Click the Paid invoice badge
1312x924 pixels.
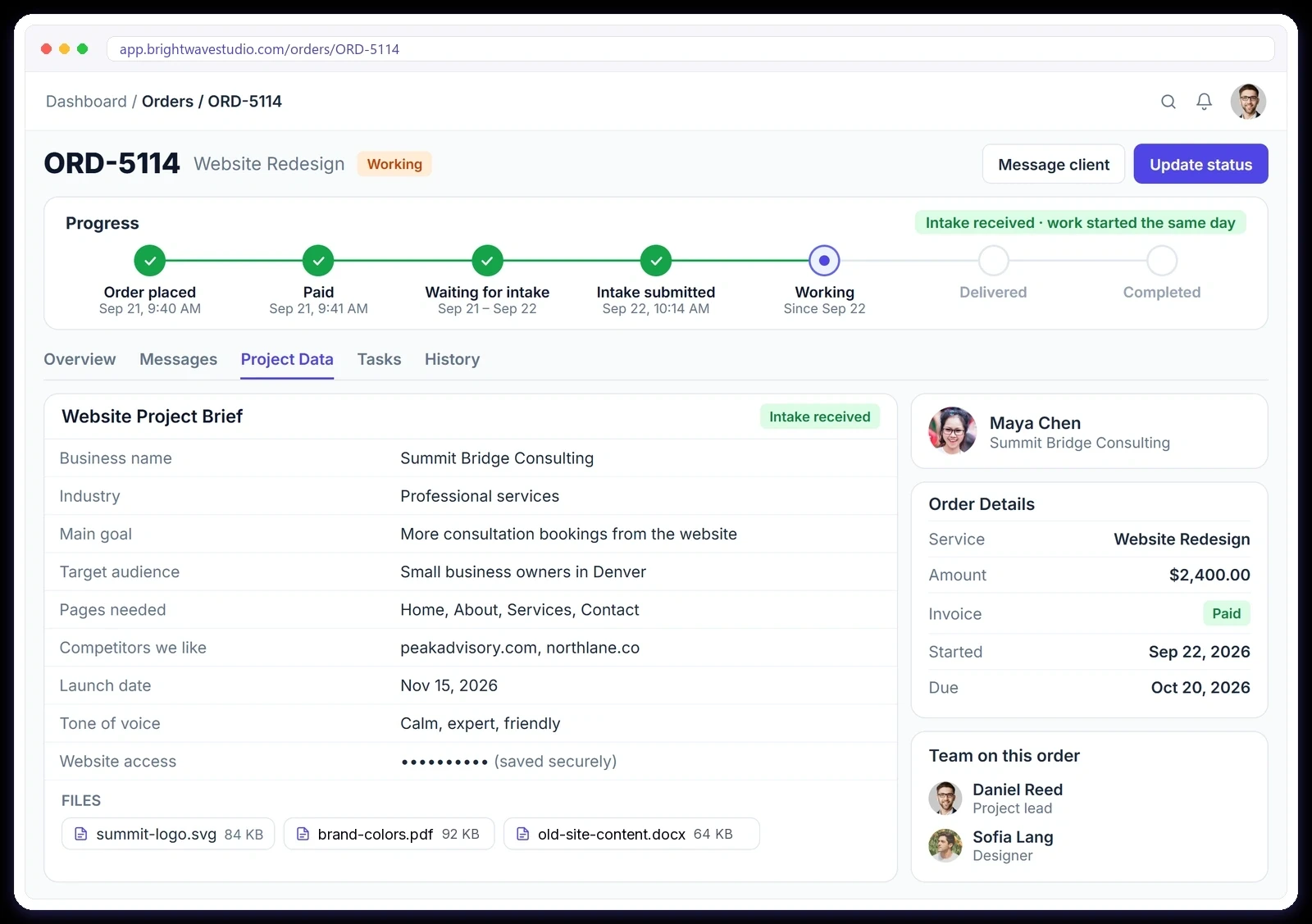click(x=1226, y=613)
